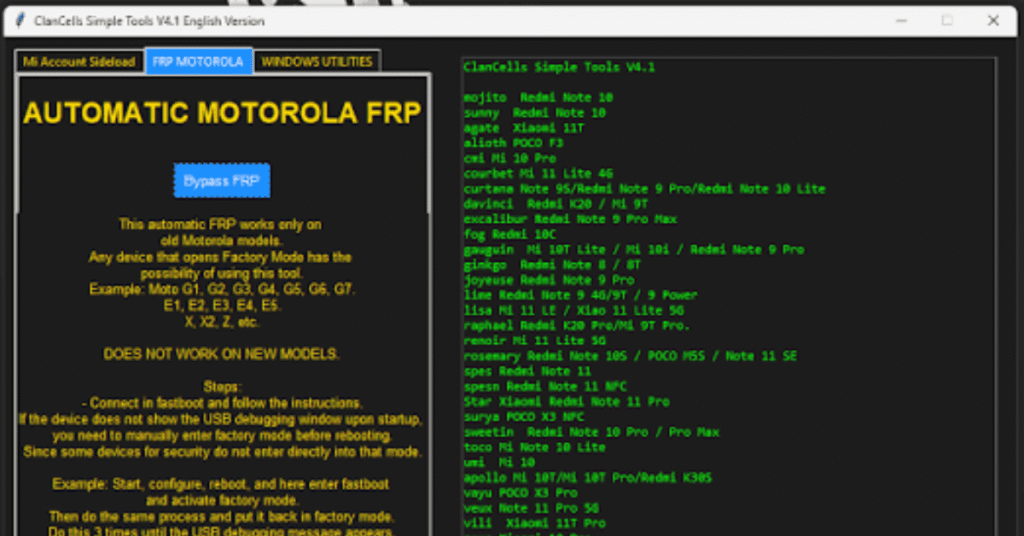The width and height of the screenshot is (1024, 536).
Task: Select the 'raphael Redmi K20 Pro' line
Action: (577, 325)
